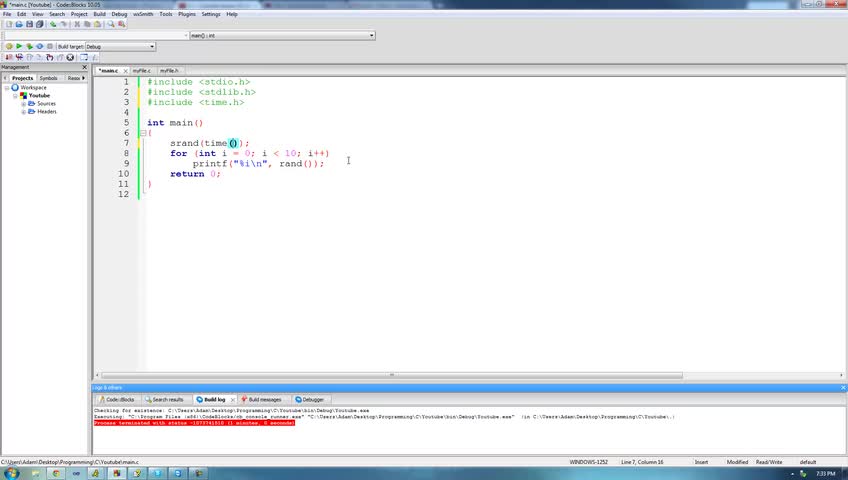Viewport: 848px width, 480px height.
Task: Open the Plugins menu
Action: coord(187,14)
